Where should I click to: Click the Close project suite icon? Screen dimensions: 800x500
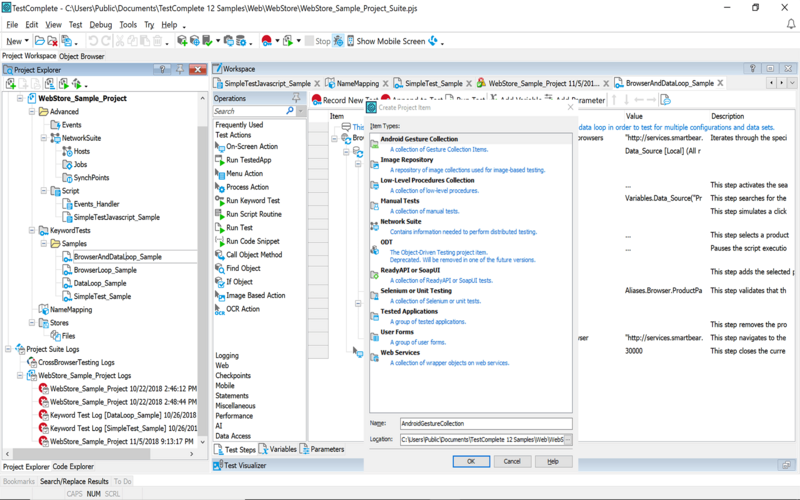(52, 41)
